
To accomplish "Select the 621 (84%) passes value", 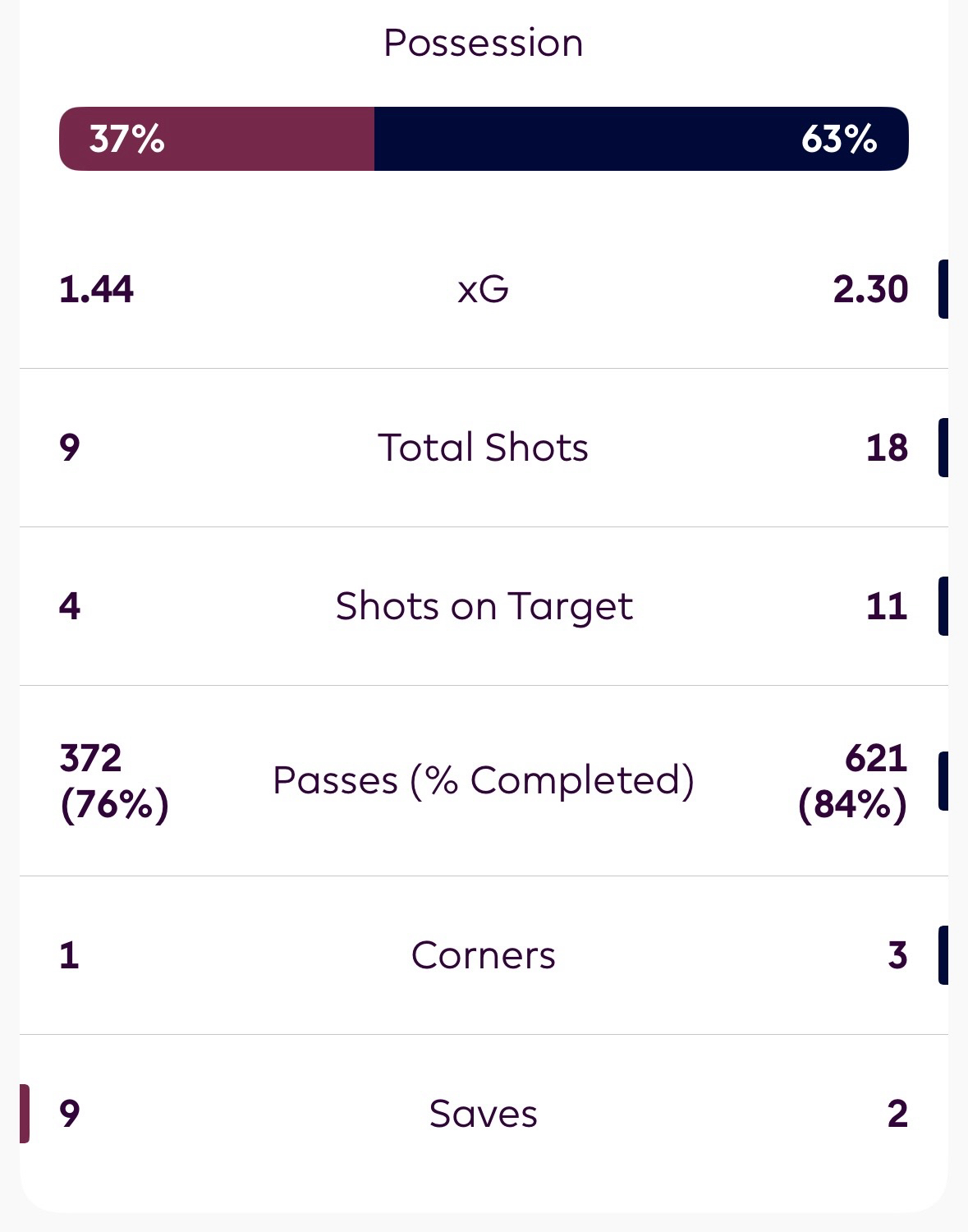I will pyautogui.click(x=853, y=780).
